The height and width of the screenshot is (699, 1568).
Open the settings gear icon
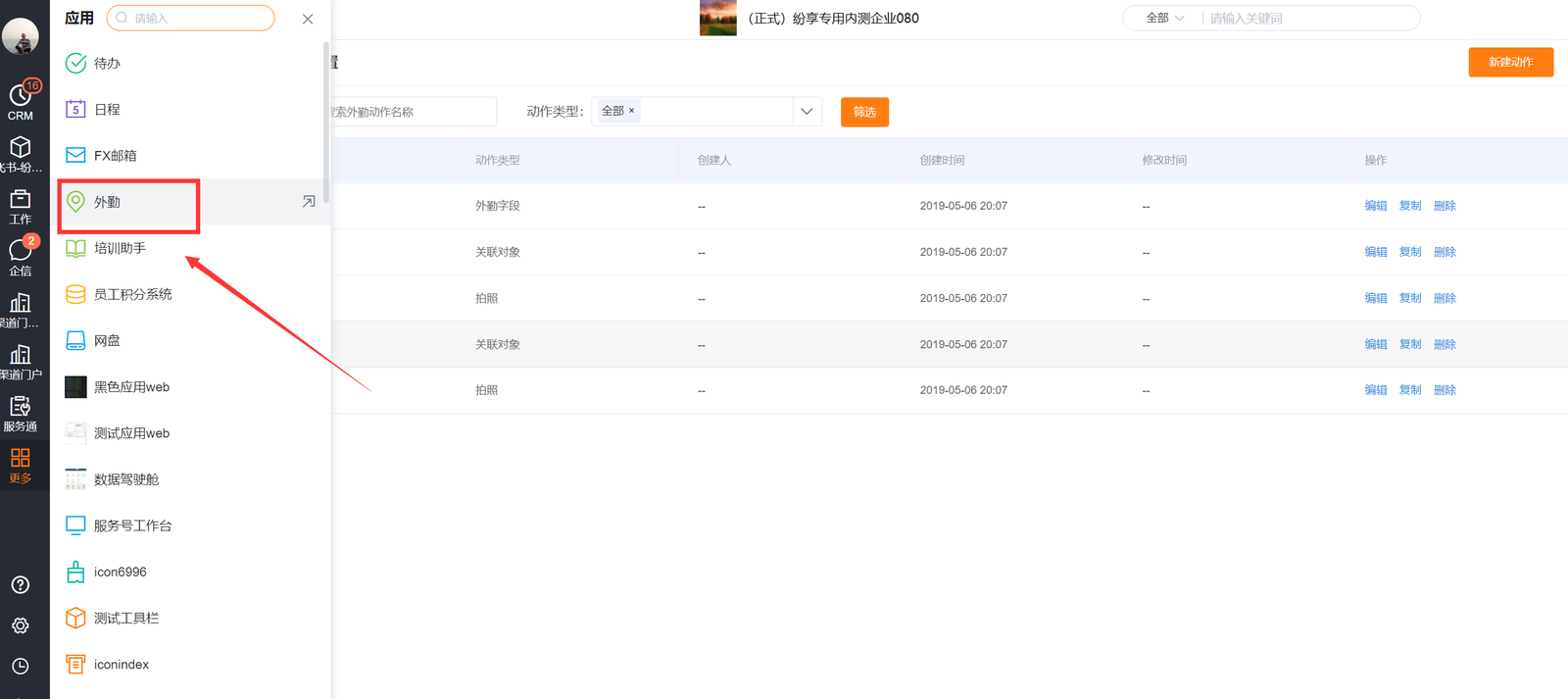click(21, 625)
